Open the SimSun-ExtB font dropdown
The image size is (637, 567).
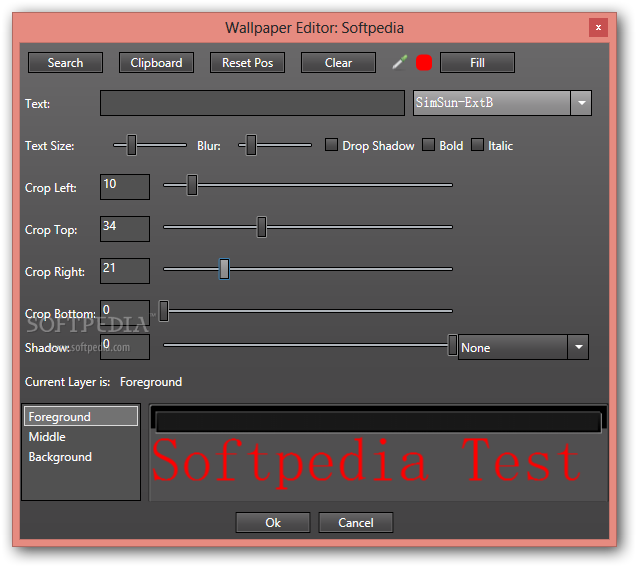502,103
